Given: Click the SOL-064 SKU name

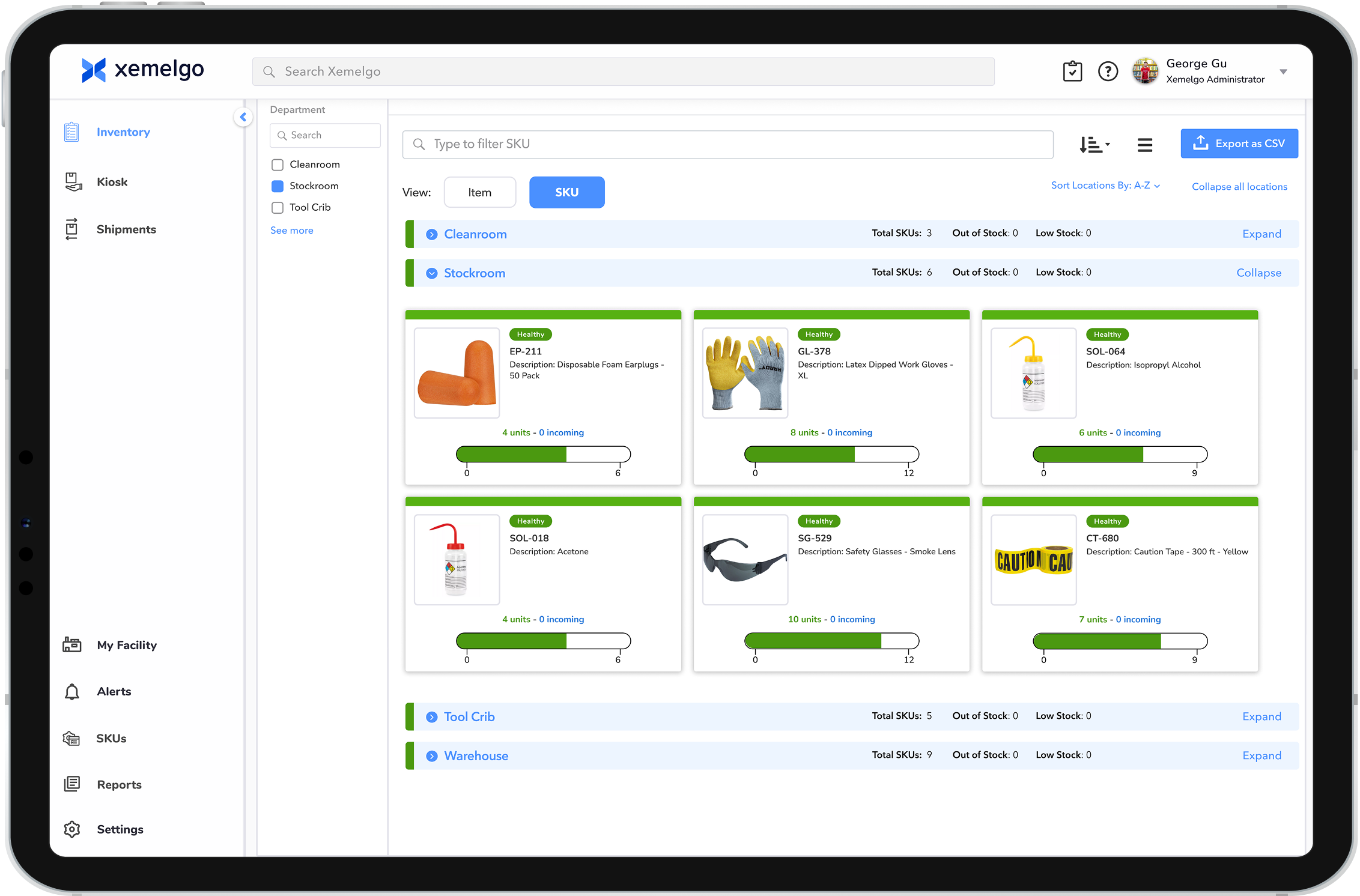Looking at the screenshot, I should (1106, 351).
